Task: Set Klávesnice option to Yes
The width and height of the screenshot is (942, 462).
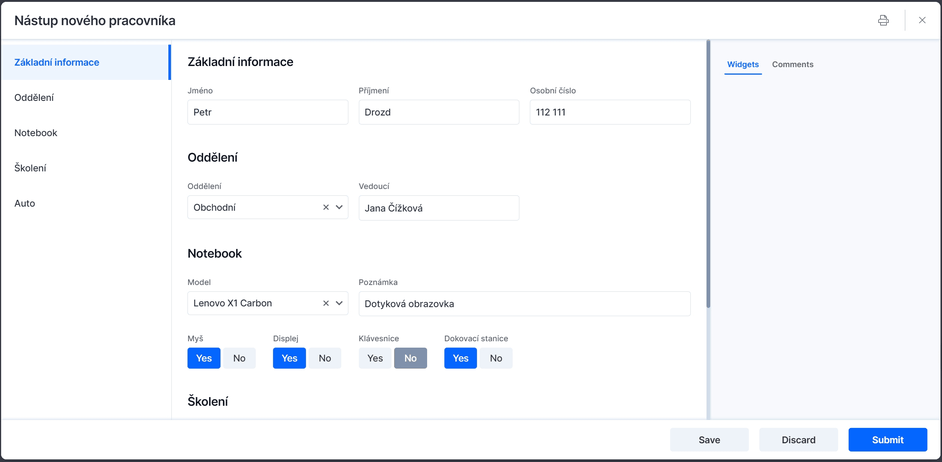Action: pyautogui.click(x=375, y=358)
